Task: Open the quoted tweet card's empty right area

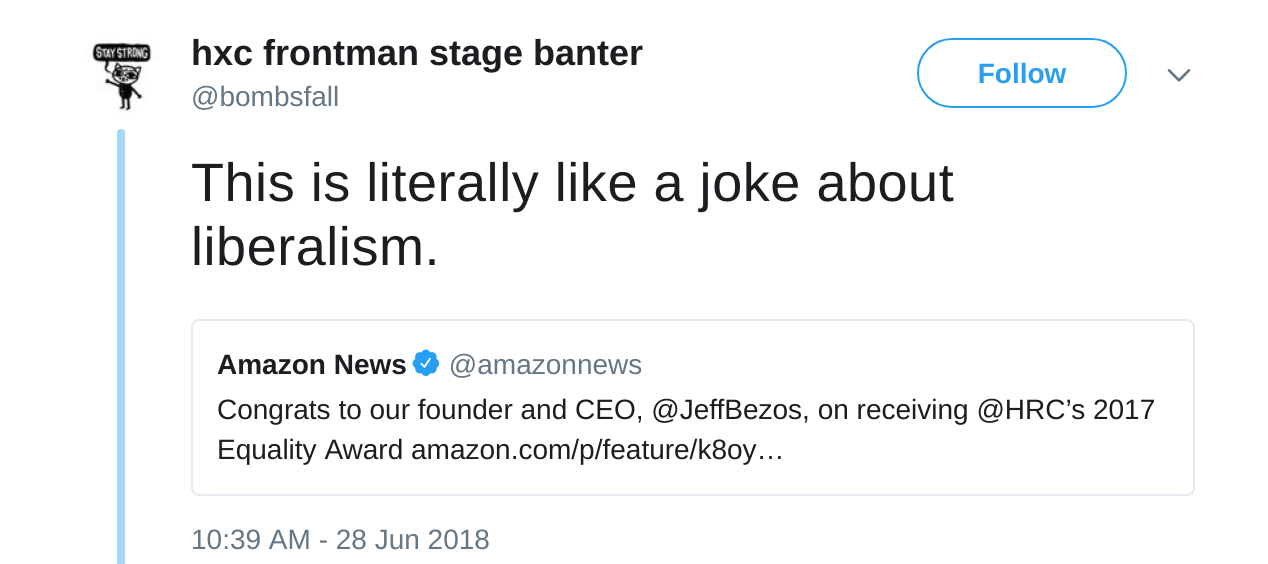Action: point(1000,455)
